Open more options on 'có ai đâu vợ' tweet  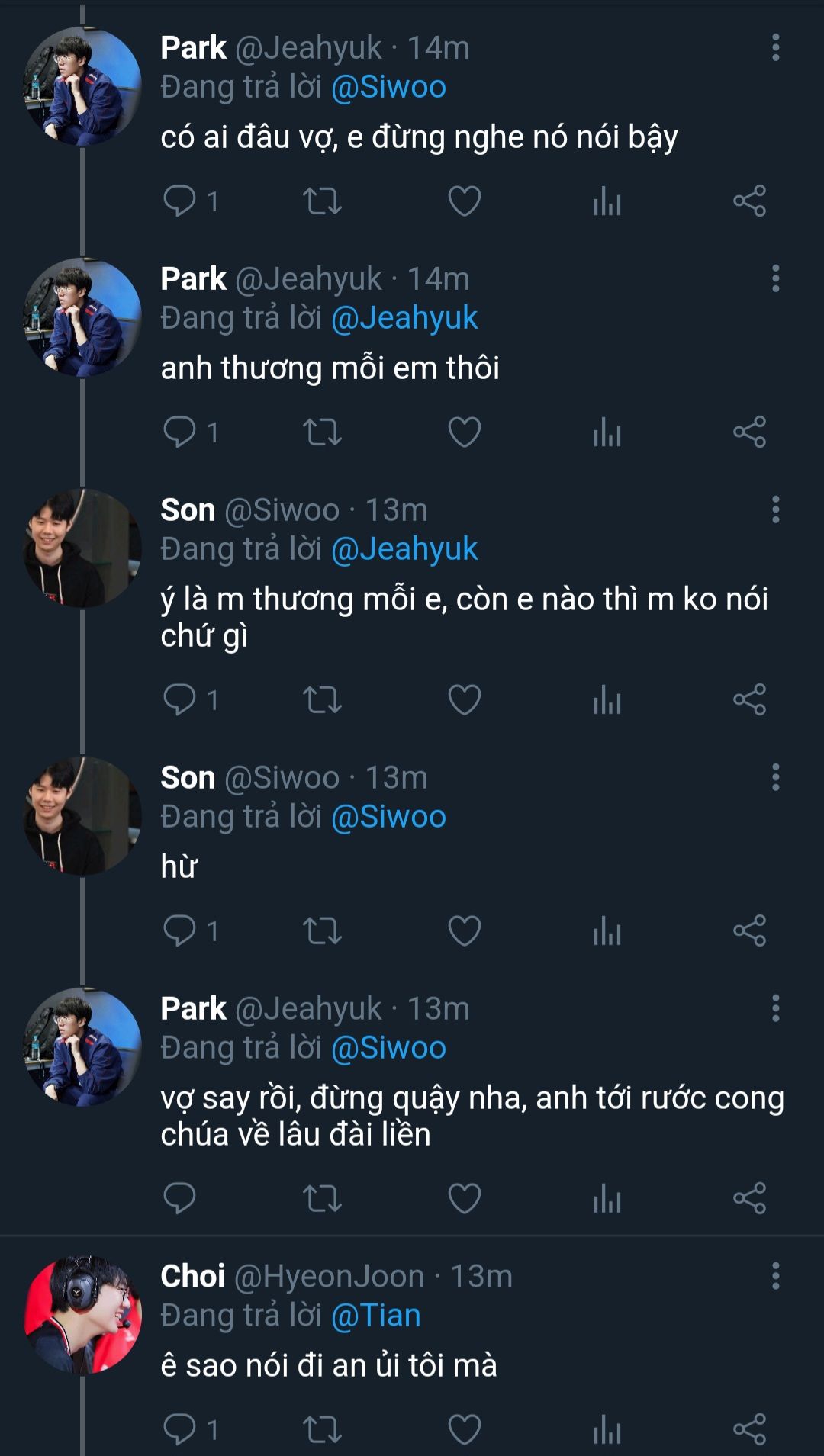click(x=775, y=47)
